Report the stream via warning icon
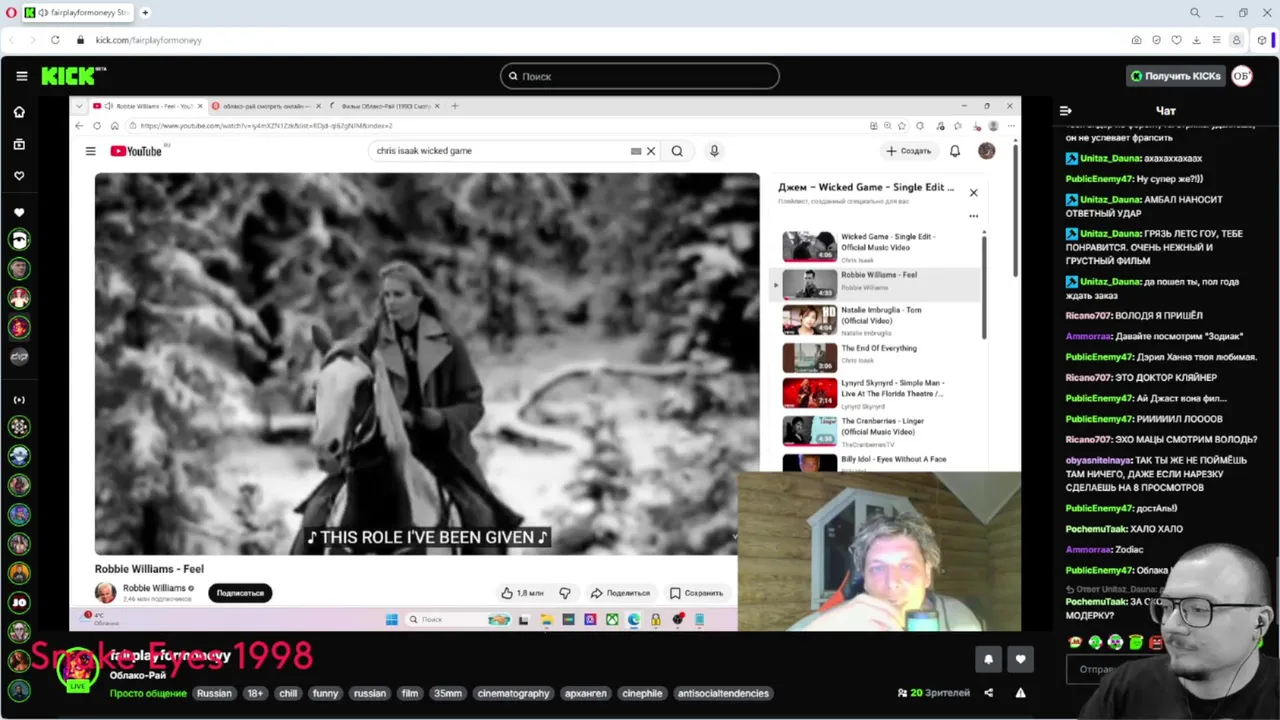This screenshot has height=720, width=1280. [1021, 693]
